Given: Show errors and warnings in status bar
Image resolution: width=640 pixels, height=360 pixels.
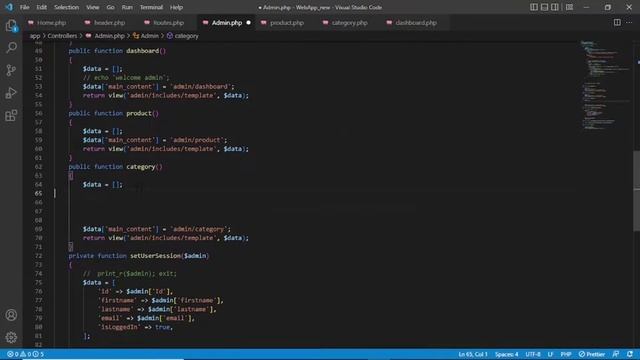Looking at the screenshot, I should point(25,354).
